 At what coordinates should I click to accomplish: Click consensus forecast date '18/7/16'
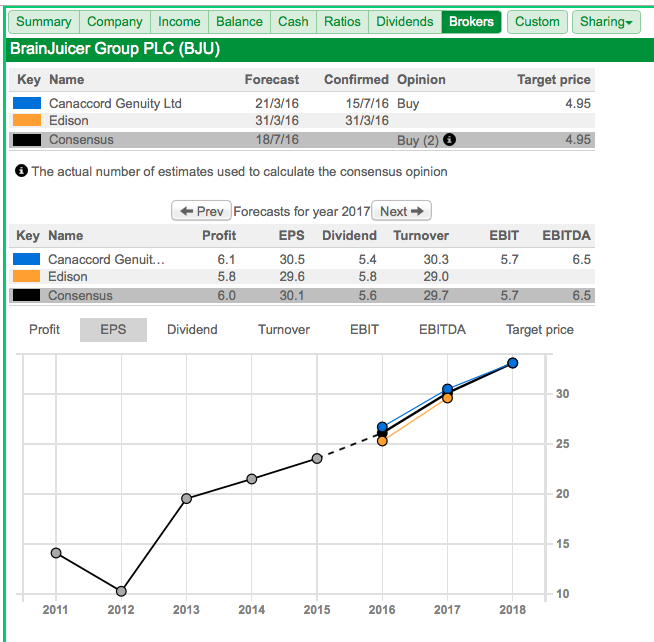pos(277,139)
